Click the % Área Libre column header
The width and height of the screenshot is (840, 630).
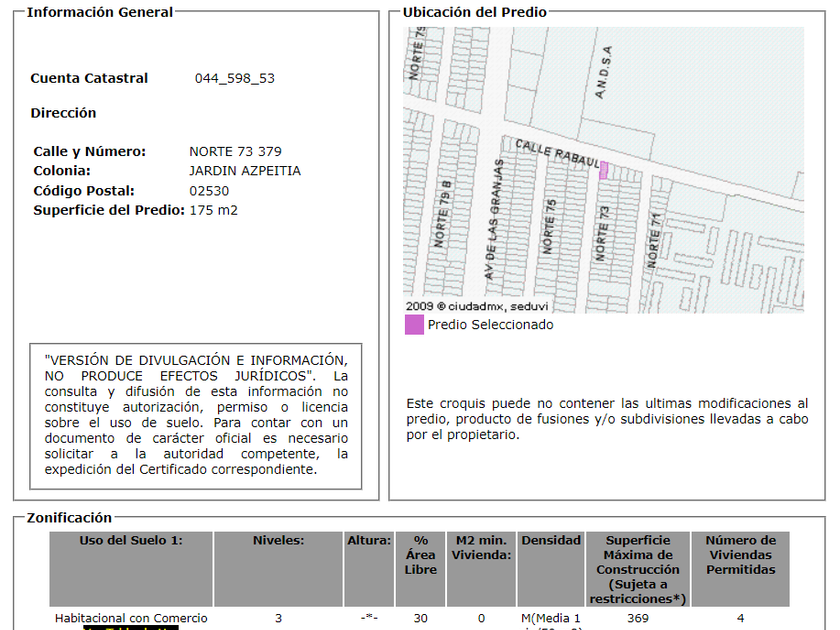tap(421, 568)
